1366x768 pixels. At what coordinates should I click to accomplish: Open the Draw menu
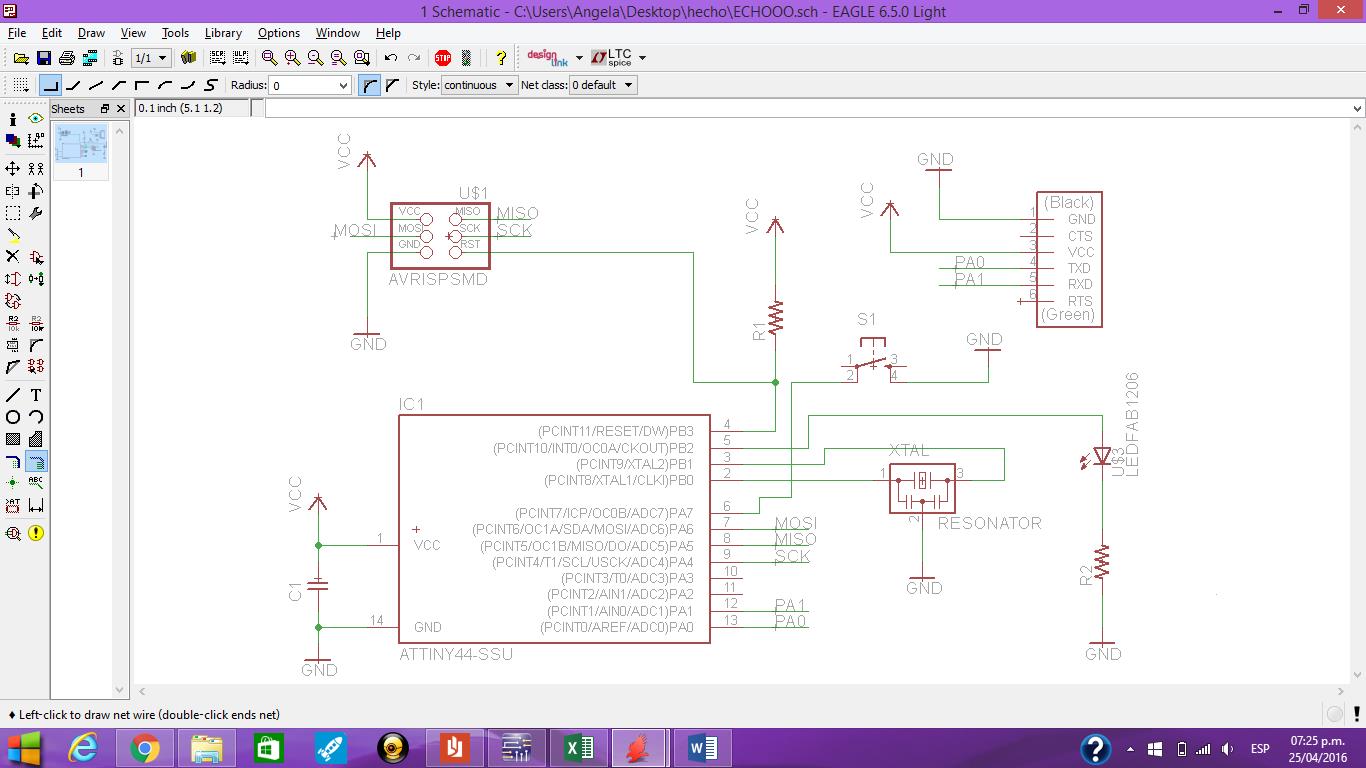pos(91,33)
